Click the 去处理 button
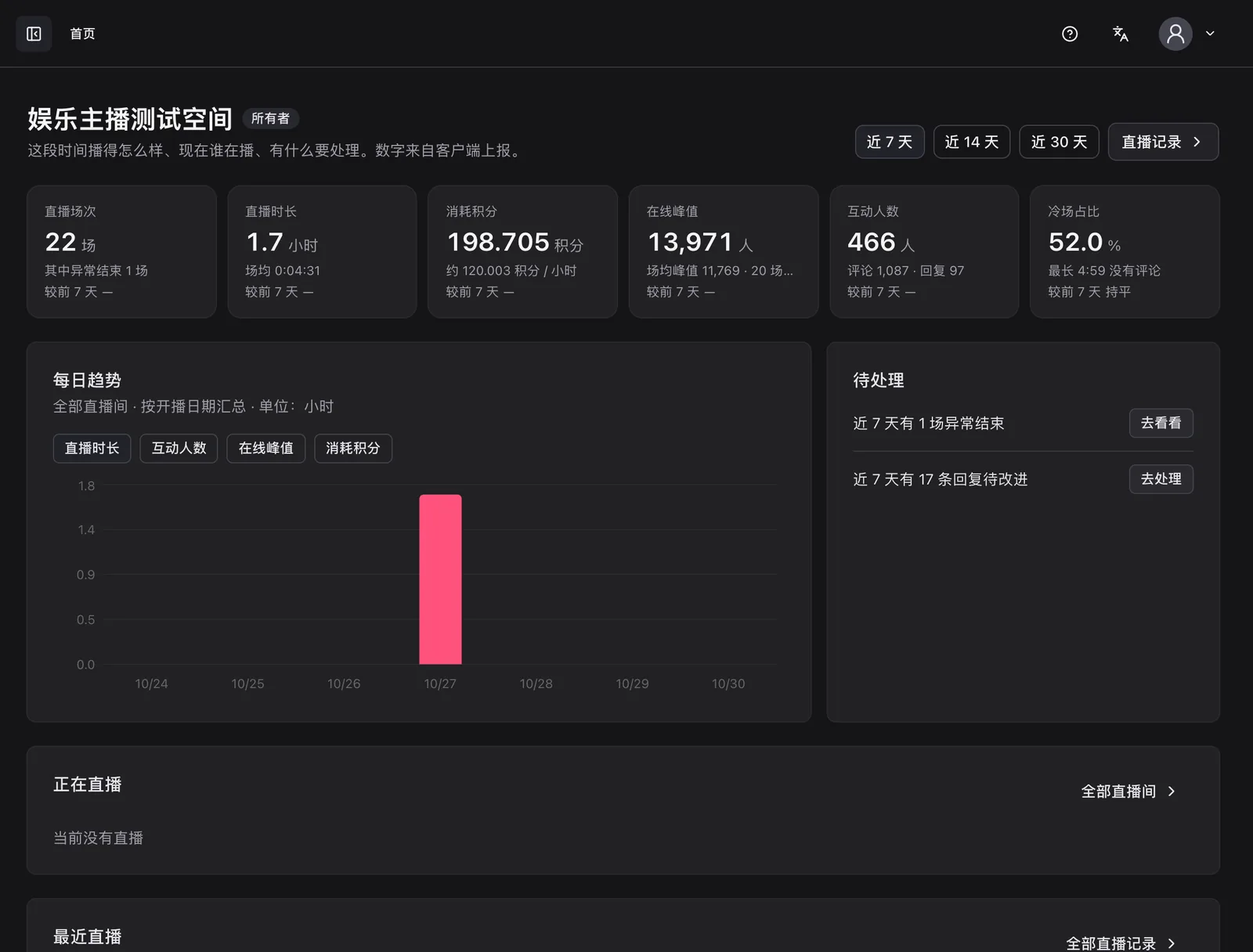This screenshot has width=1253, height=952. [1161, 479]
